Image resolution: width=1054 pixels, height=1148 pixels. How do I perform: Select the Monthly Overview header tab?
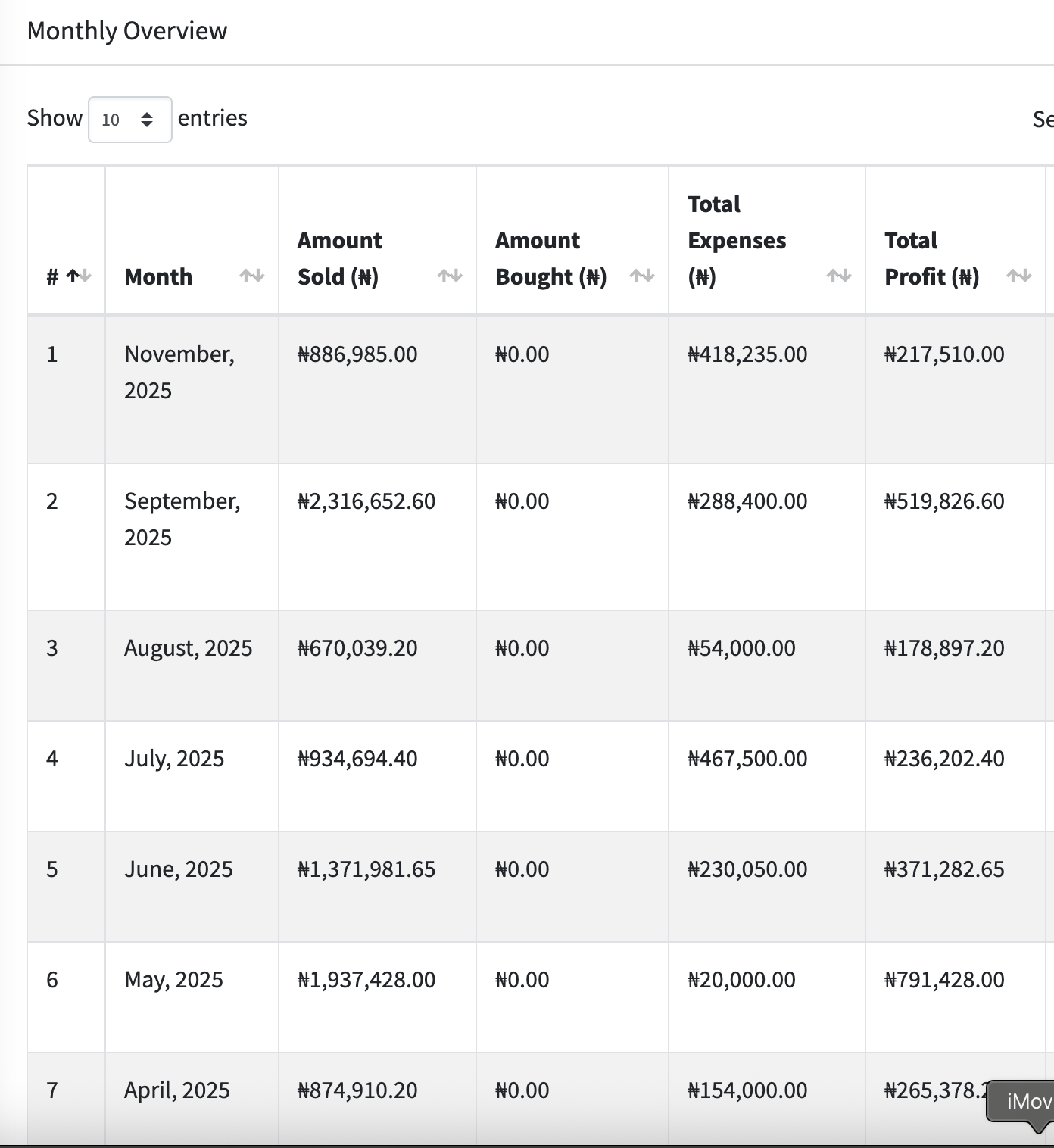pyautogui.click(x=126, y=30)
